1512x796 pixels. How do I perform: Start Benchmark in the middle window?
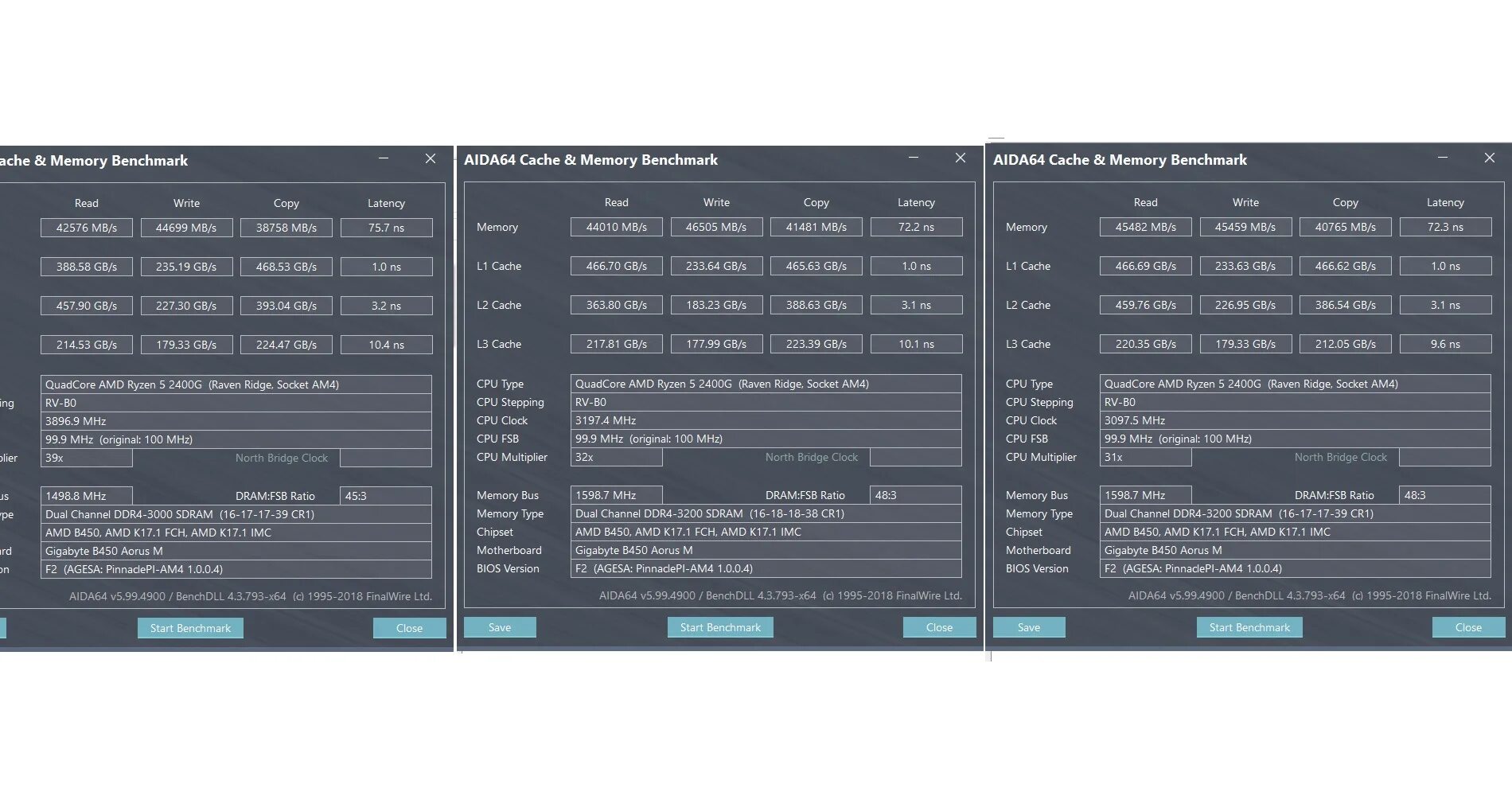(720, 627)
